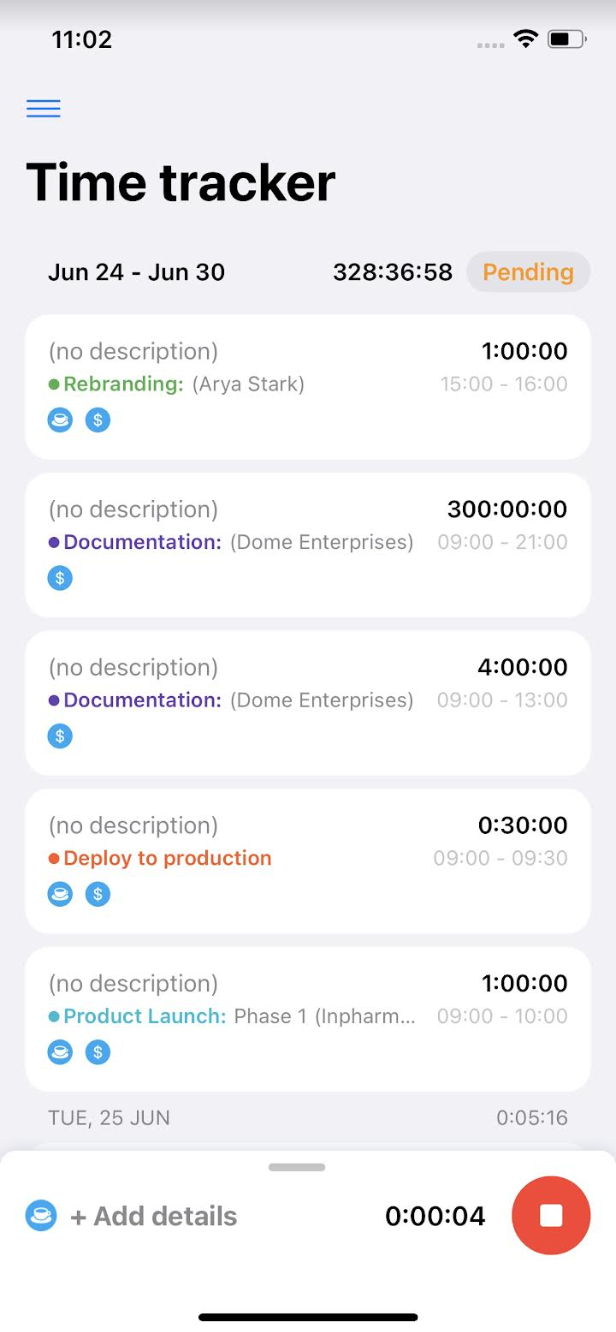Click the tag icon next to Add details
This screenshot has height=1332, width=616.
[x=40, y=1215]
